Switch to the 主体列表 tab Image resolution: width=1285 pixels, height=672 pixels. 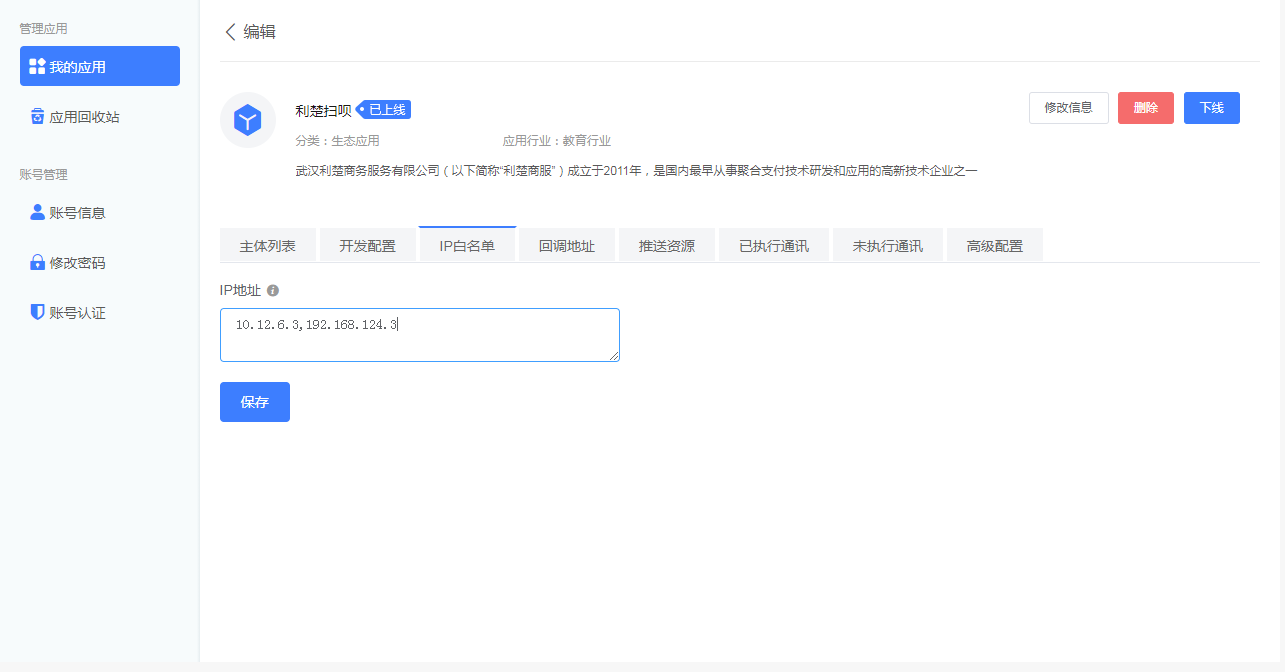[267, 244]
